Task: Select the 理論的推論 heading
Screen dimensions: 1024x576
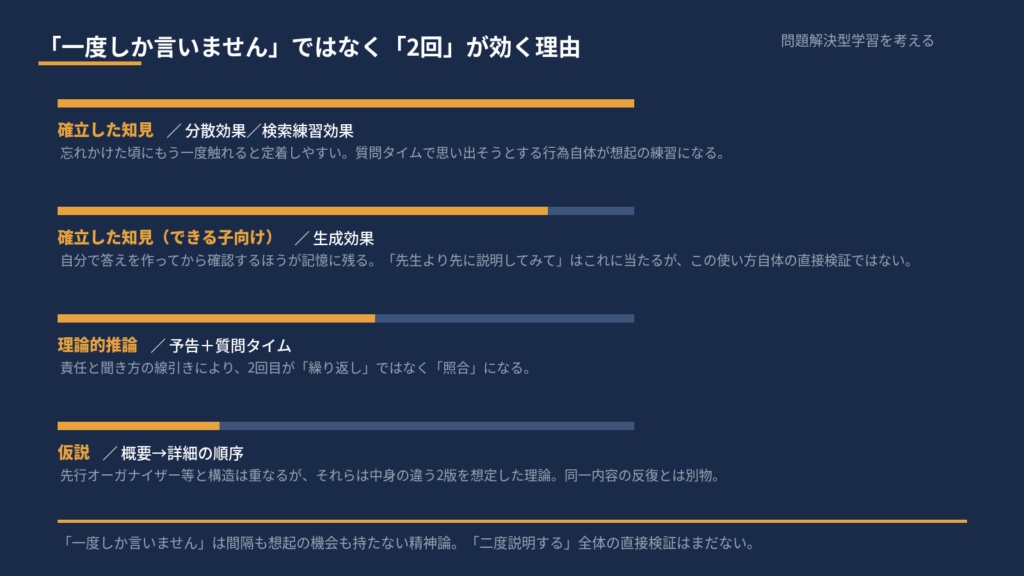Action: coord(97,345)
